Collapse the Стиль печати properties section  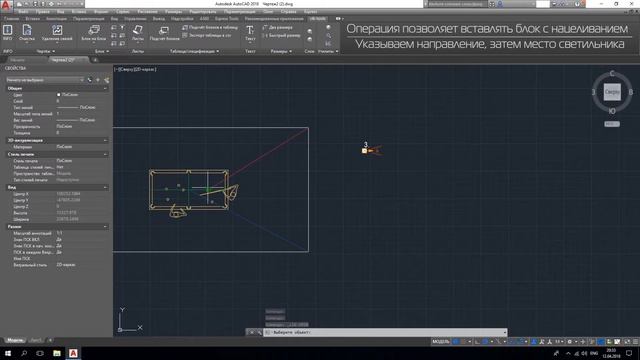click(x=105, y=154)
